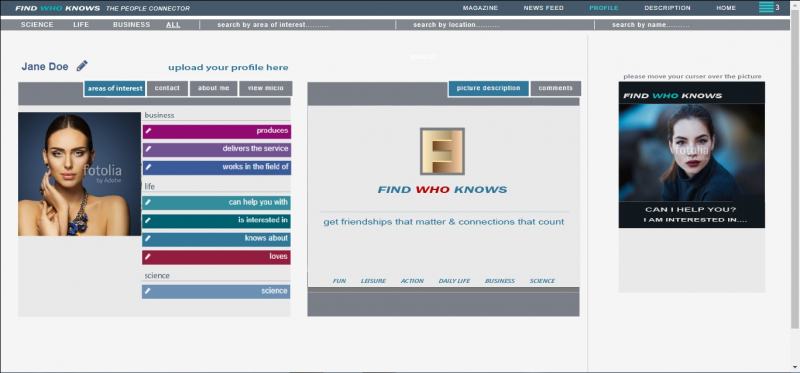Edit the delivers the service entry pencil

148,149
